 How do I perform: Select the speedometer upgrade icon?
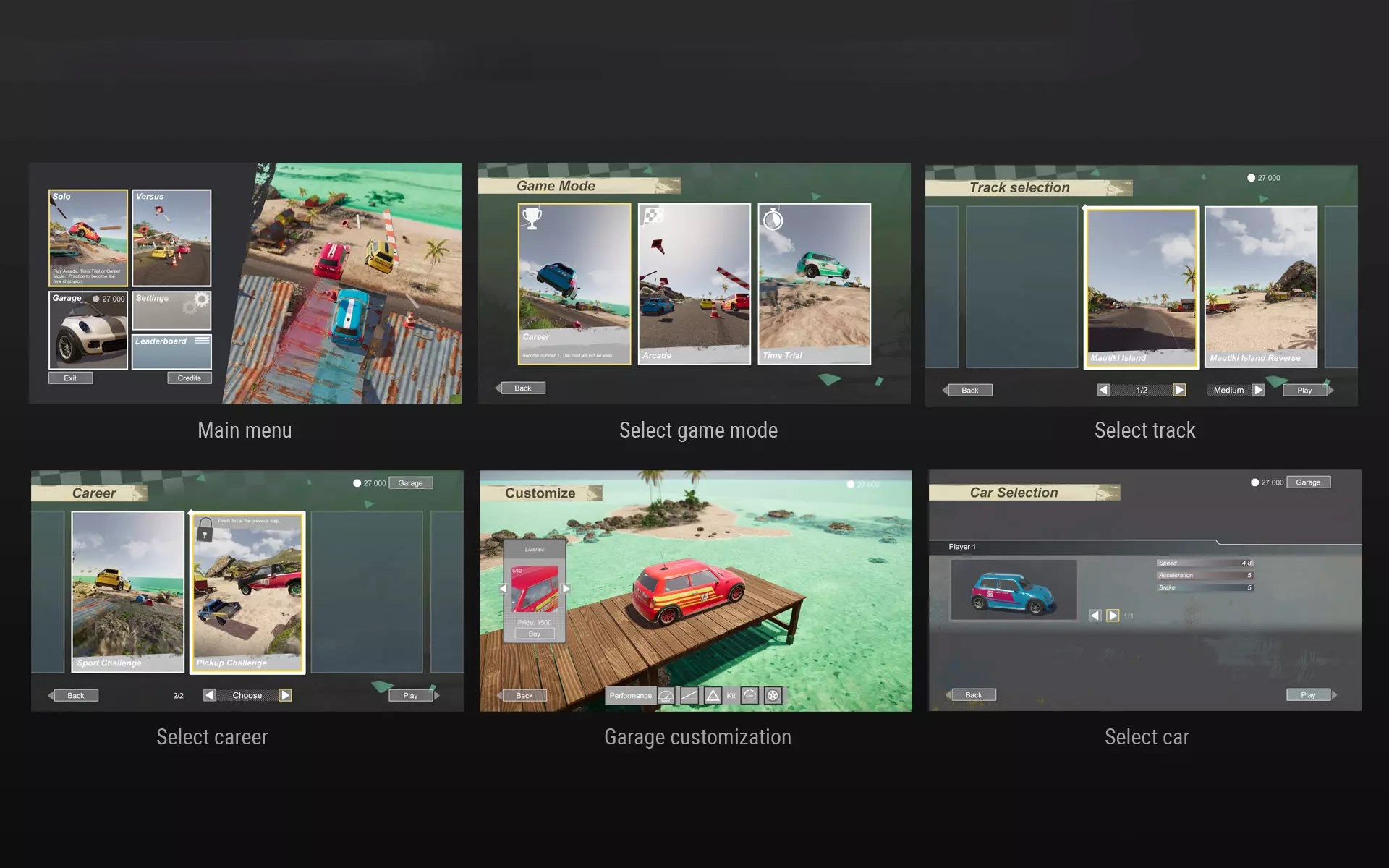[x=666, y=695]
